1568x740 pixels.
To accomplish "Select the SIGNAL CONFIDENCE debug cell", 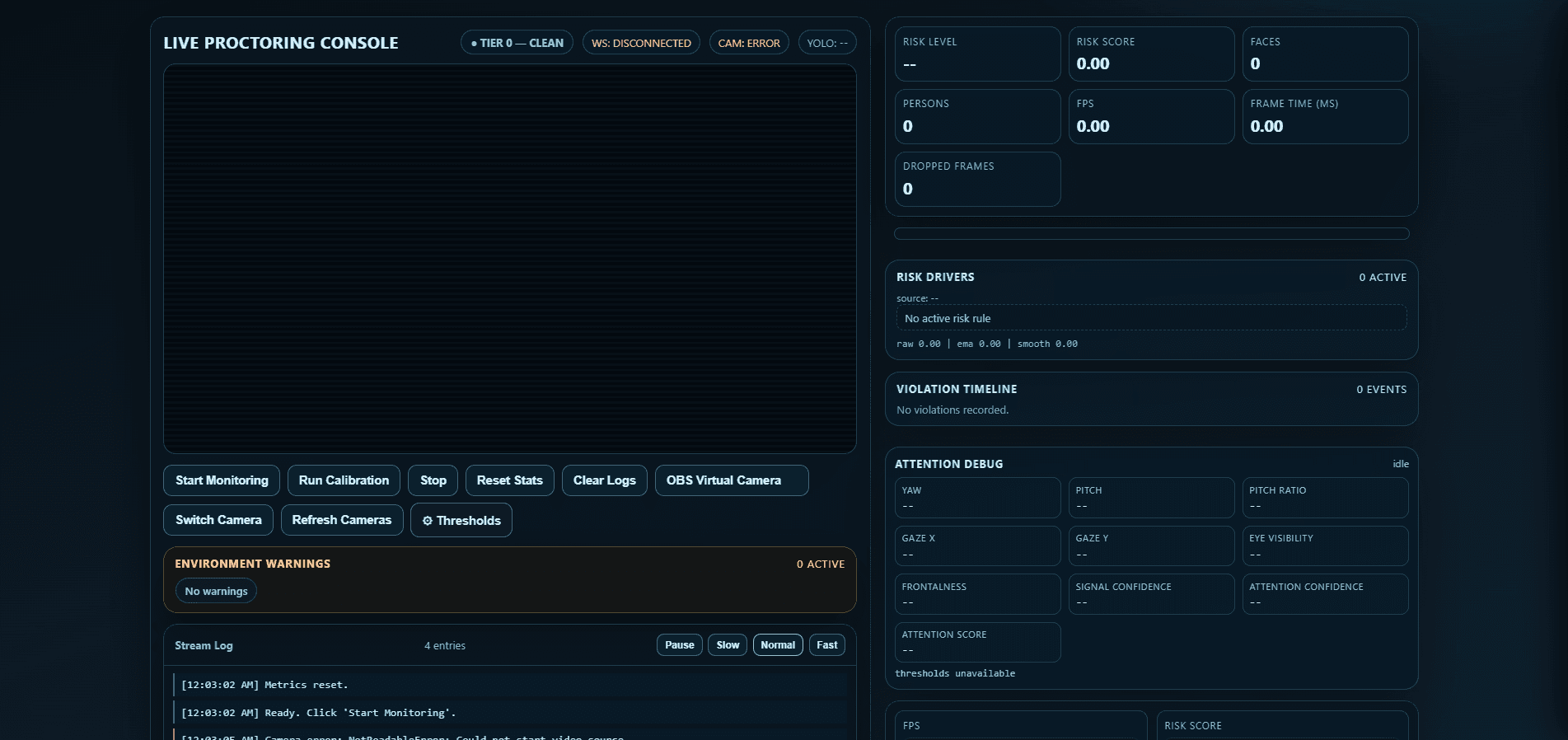I will (1152, 594).
